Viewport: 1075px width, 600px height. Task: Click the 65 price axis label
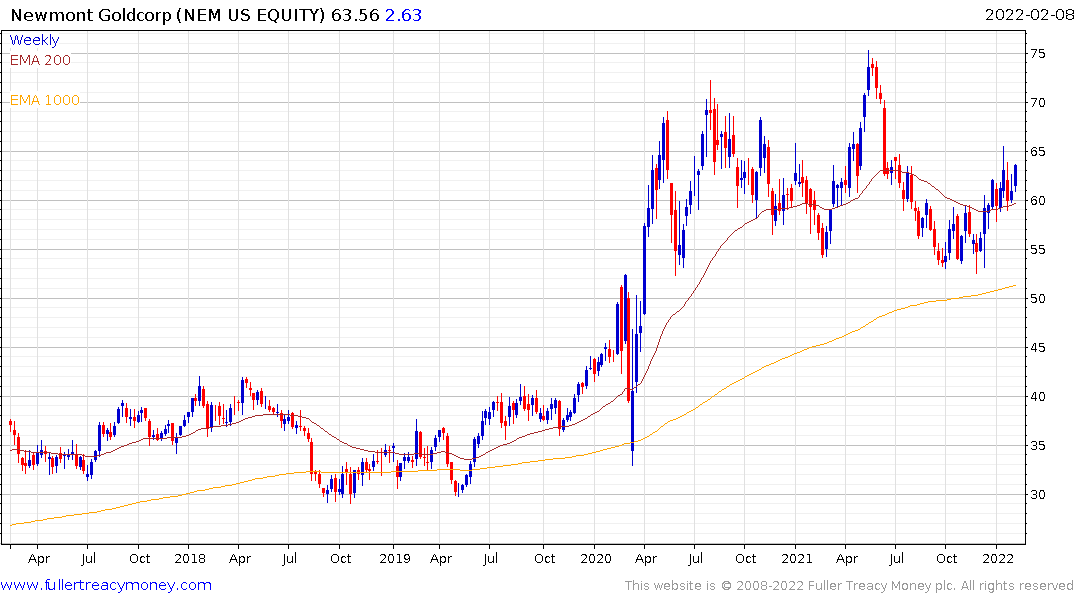tap(1037, 152)
